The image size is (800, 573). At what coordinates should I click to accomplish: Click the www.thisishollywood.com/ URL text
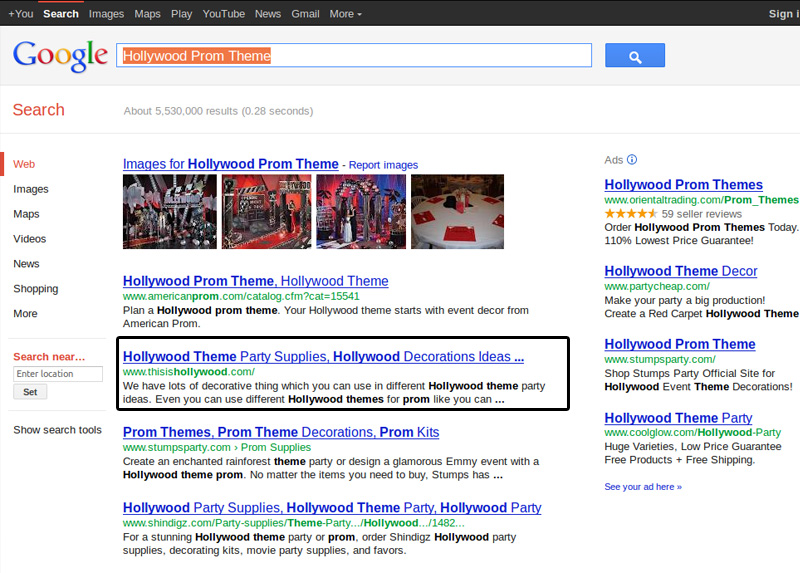pos(189,372)
